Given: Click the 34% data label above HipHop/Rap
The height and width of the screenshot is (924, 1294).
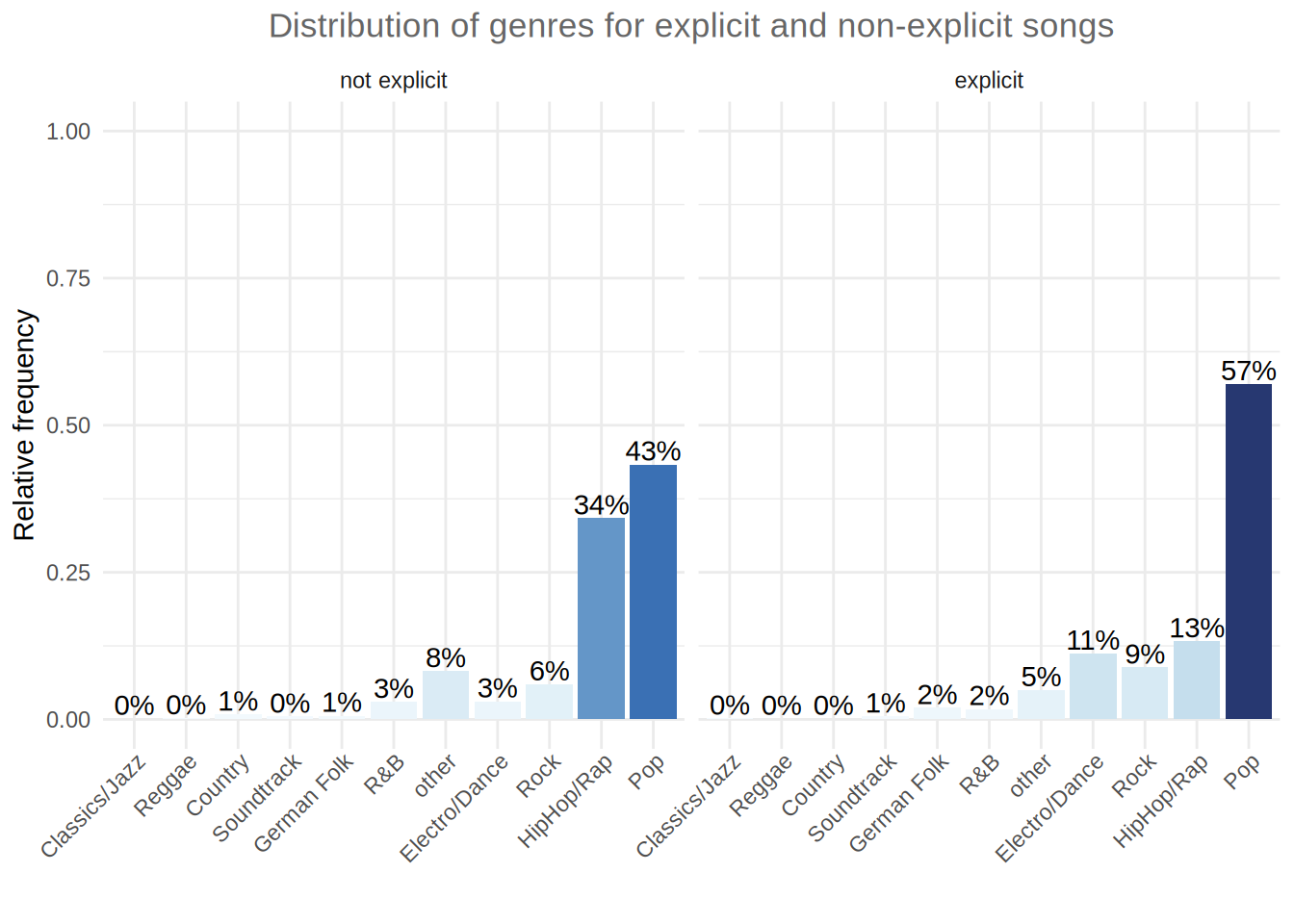Looking at the screenshot, I should pyautogui.click(x=601, y=504).
